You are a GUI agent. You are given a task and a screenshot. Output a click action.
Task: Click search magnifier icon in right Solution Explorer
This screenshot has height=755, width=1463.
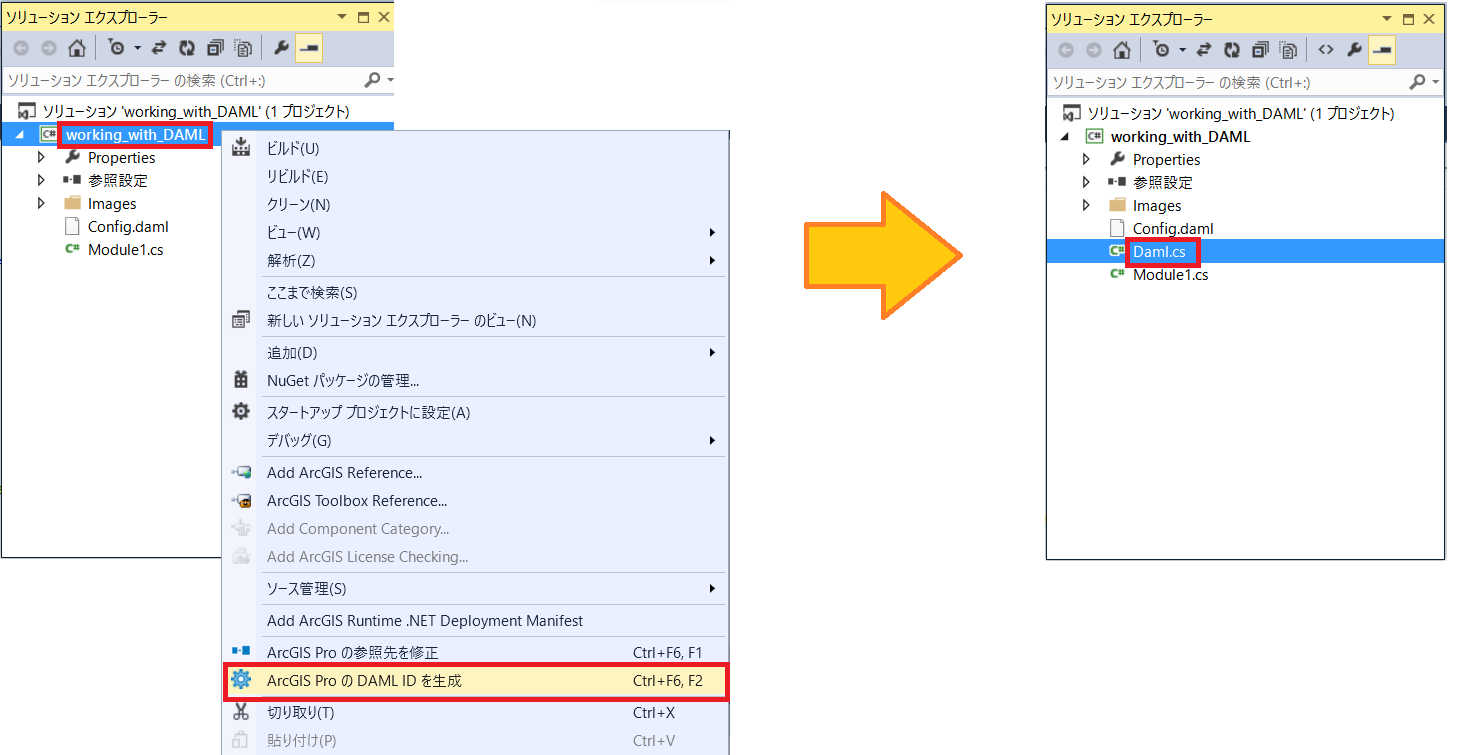pos(1418,82)
